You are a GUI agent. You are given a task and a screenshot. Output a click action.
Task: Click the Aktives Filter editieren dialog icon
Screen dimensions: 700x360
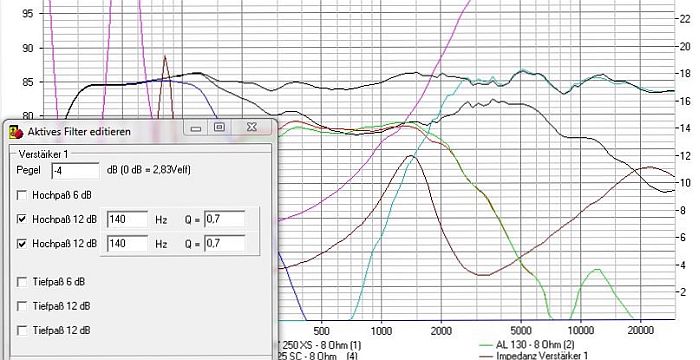tap(17, 132)
